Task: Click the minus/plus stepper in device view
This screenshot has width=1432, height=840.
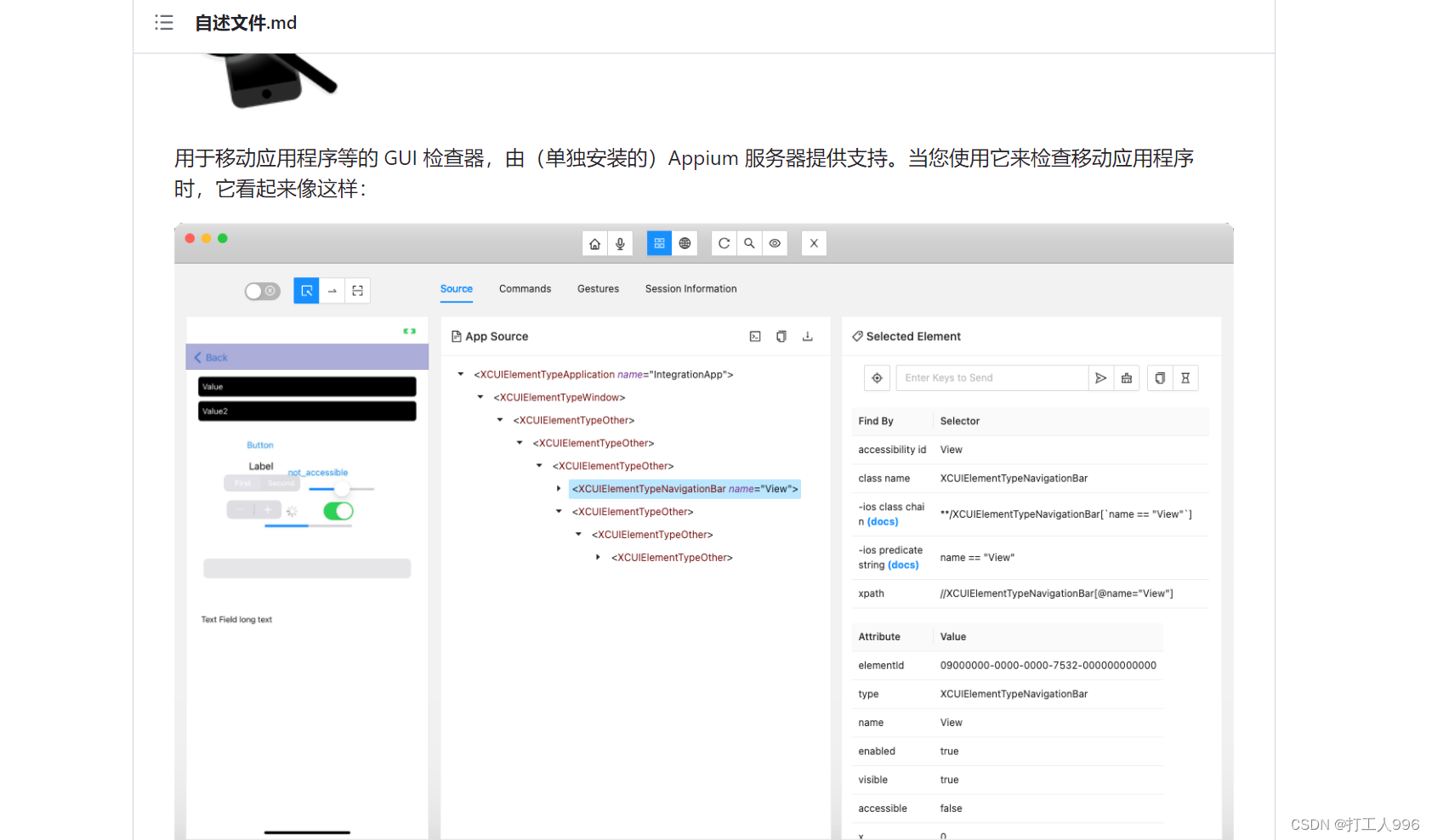Action: coord(254,510)
